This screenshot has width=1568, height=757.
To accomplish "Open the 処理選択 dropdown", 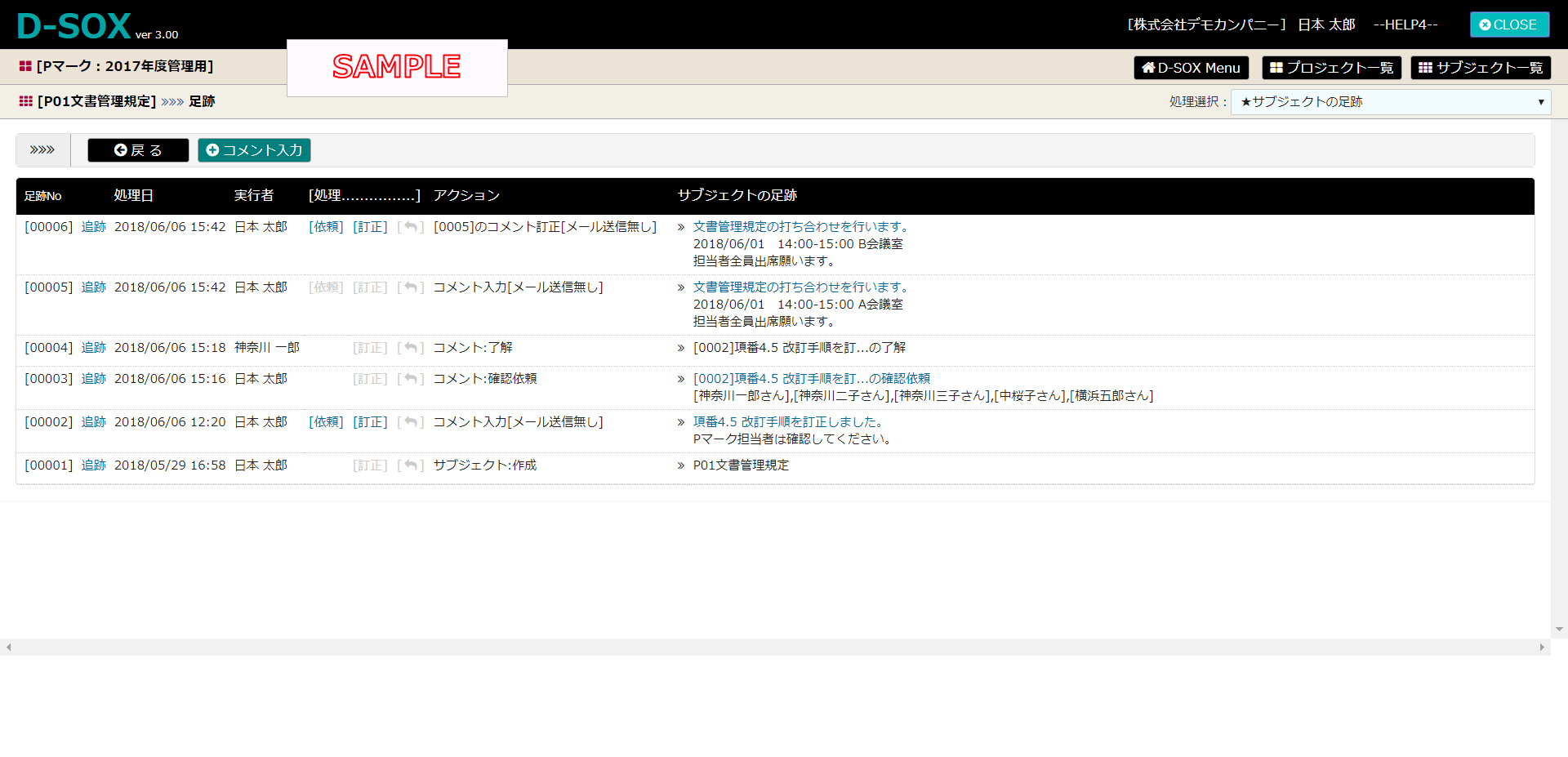I will coord(1391,102).
